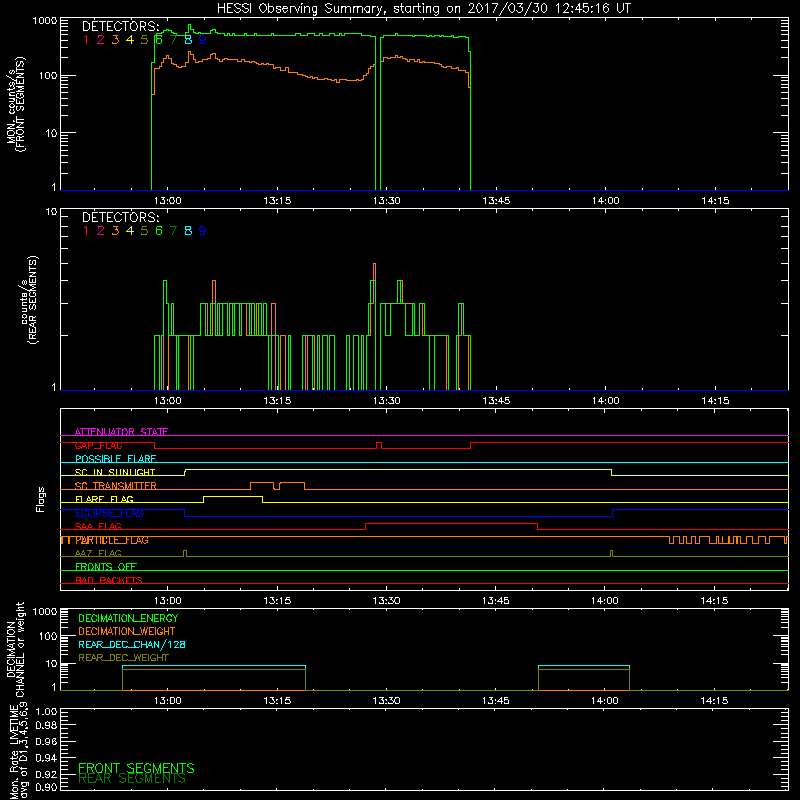The width and height of the screenshot is (800, 800).
Task: Click 13:45 tick on rear segments time axis
Action: pos(496,401)
